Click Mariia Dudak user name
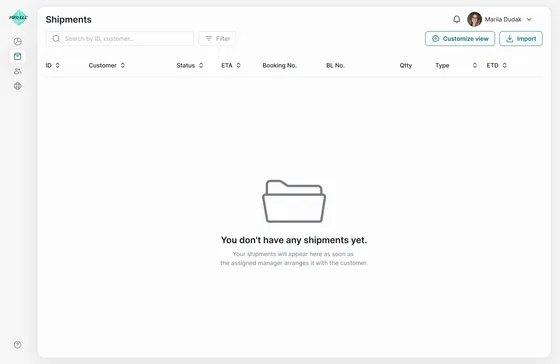 pos(503,19)
